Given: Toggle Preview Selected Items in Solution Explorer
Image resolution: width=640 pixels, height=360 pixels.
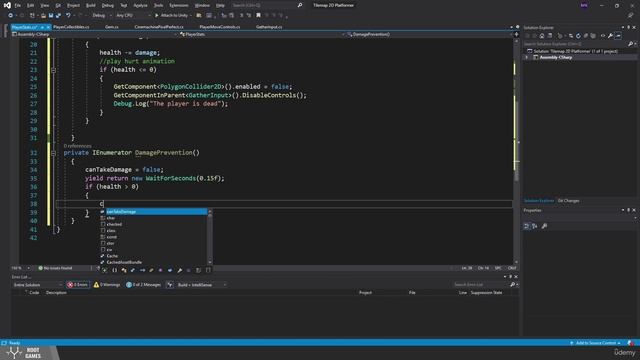Looking at the screenshot, I should 618,36.
